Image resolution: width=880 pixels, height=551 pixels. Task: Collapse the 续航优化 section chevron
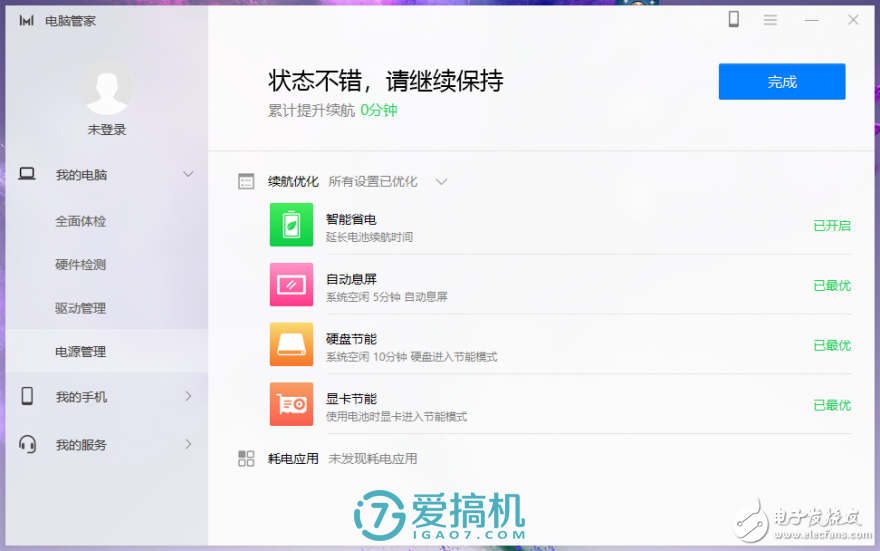click(441, 182)
